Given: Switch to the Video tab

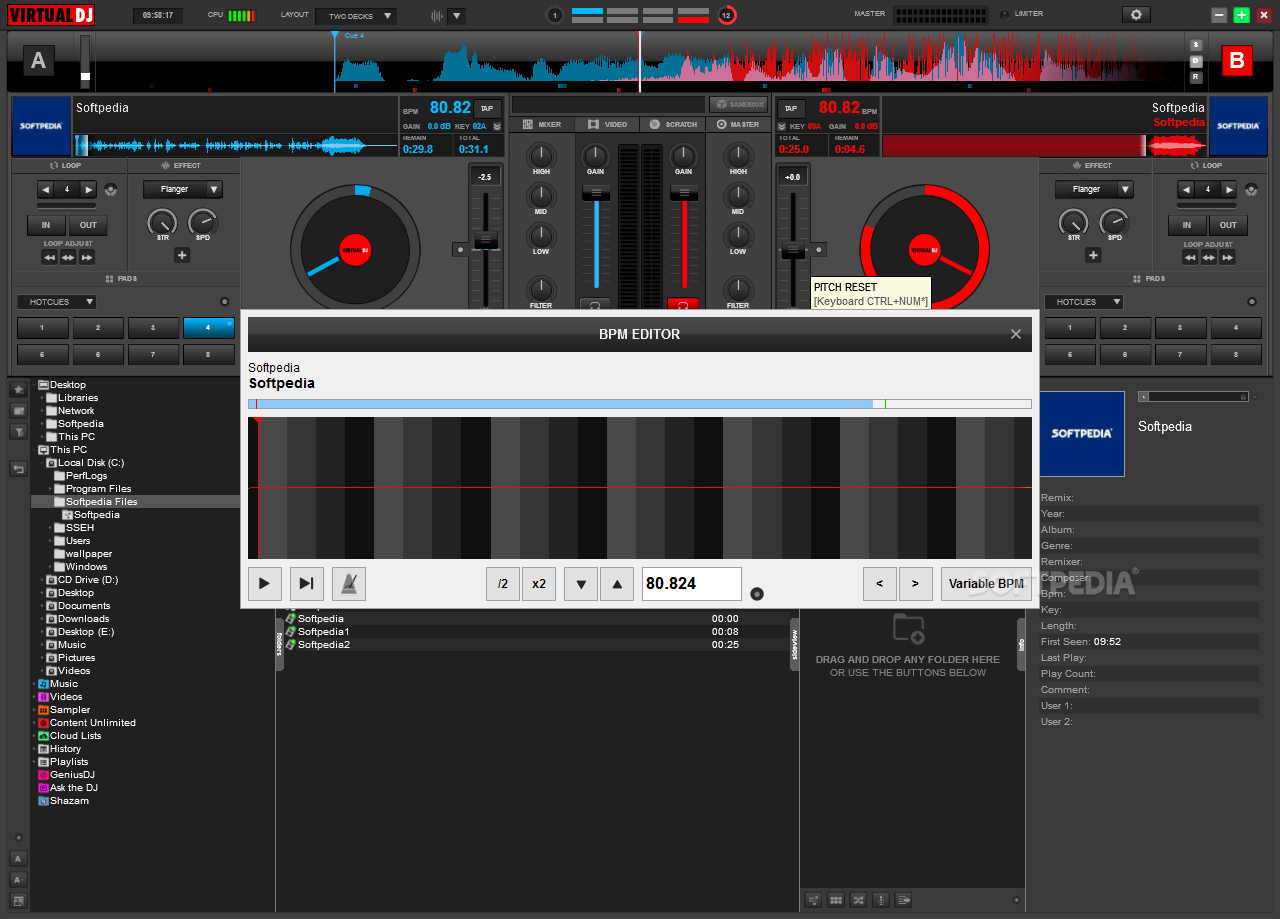Looking at the screenshot, I should 608,125.
